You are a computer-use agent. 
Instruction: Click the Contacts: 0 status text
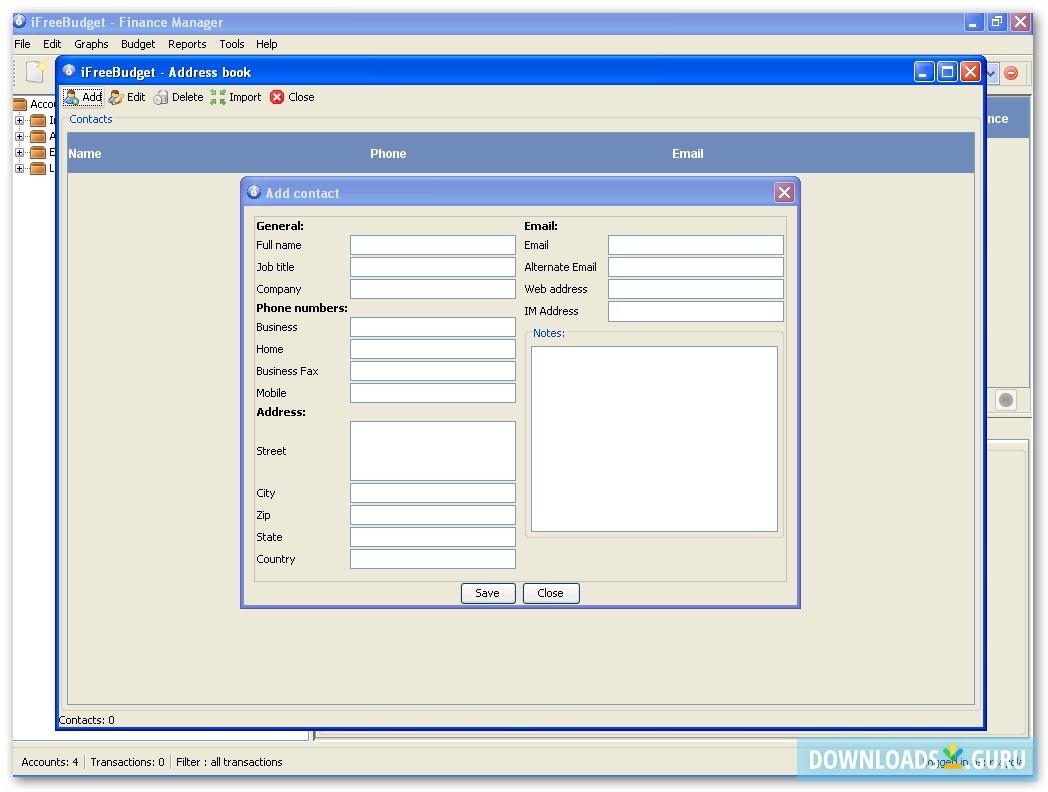pyautogui.click(x=87, y=720)
